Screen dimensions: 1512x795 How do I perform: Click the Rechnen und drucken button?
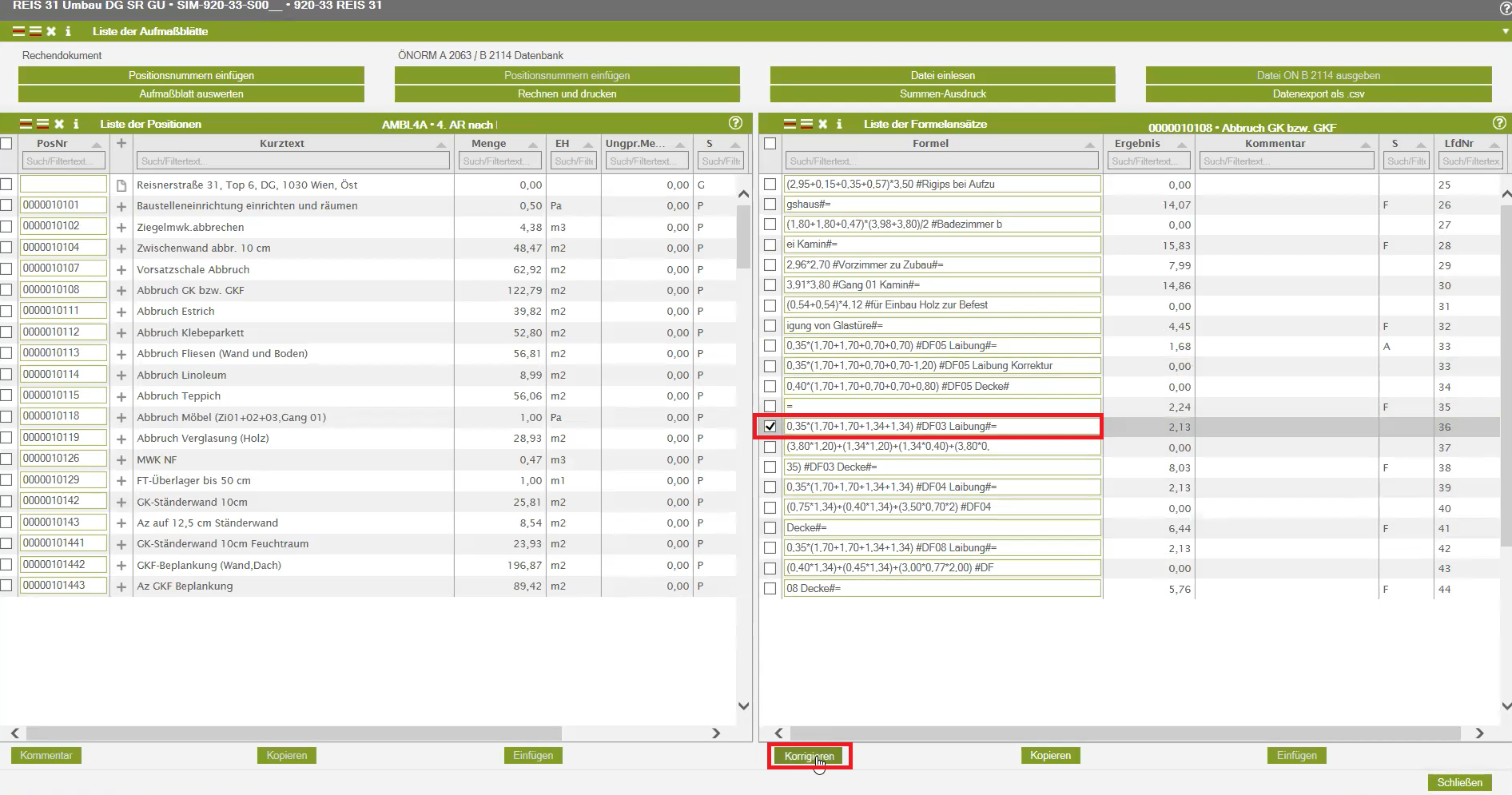tap(567, 93)
